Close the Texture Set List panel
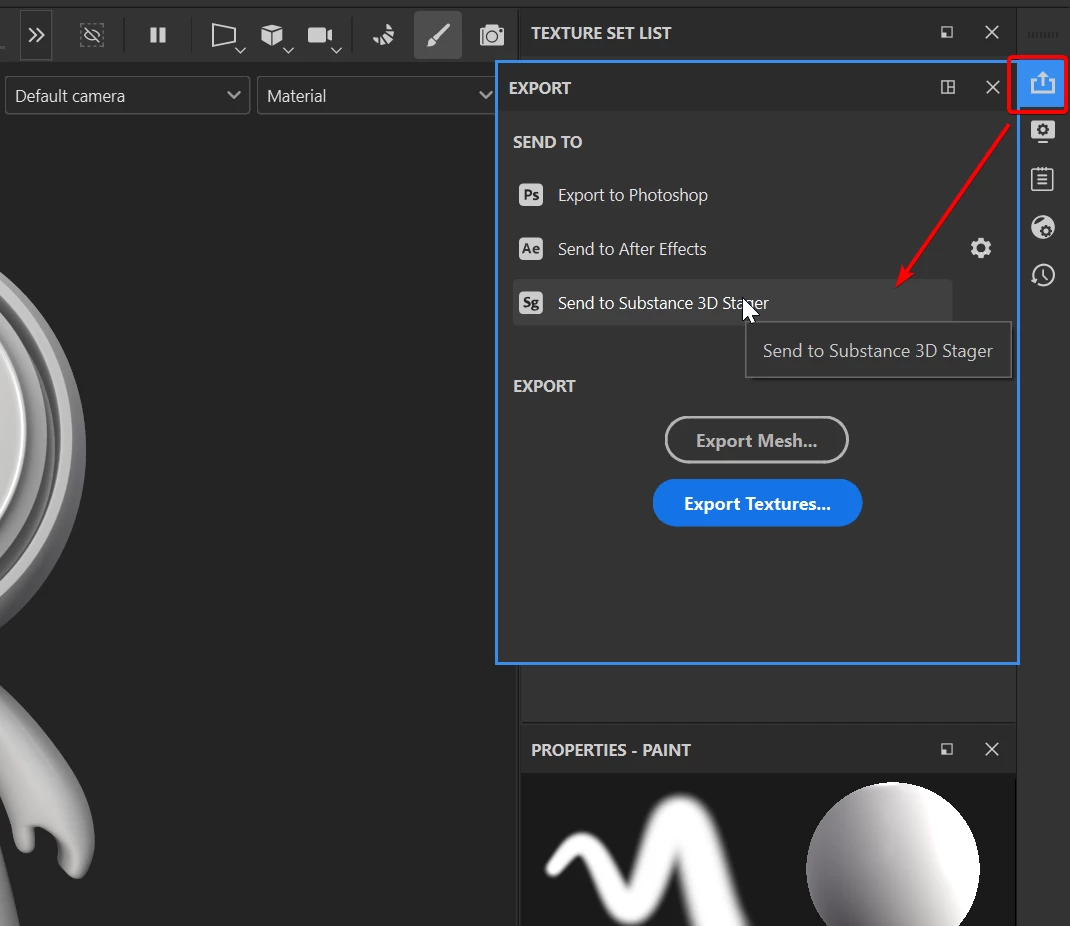Image resolution: width=1070 pixels, height=926 pixels. pyautogui.click(x=992, y=32)
